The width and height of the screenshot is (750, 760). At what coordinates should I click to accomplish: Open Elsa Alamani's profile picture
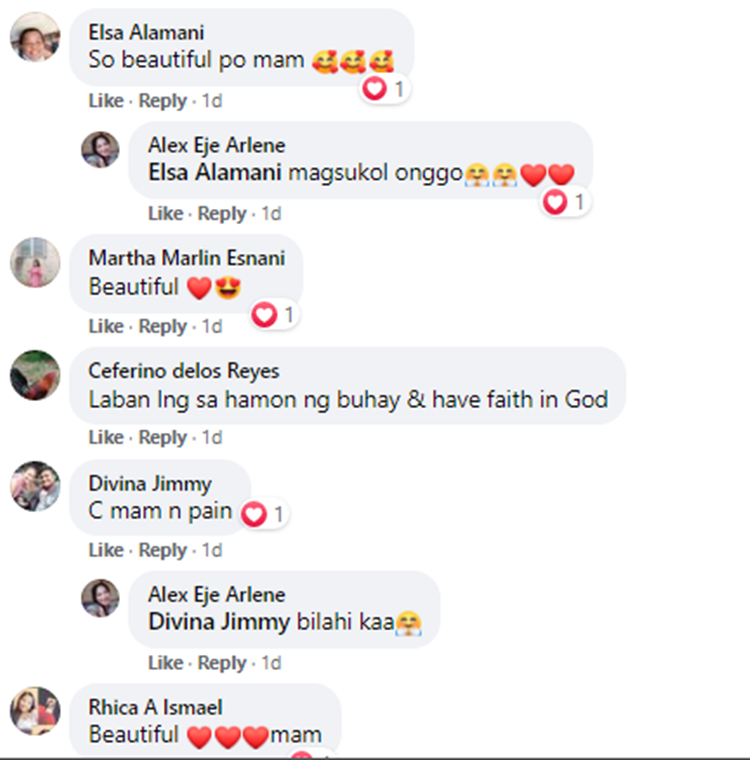pyautogui.click(x=35, y=38)
